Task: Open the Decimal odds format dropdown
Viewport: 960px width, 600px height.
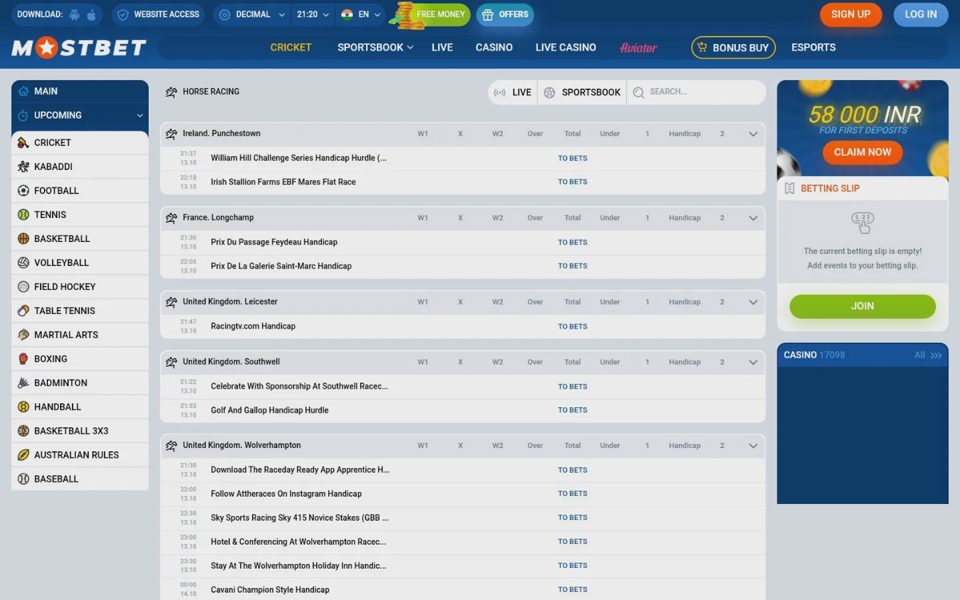Action: pyautogui.click(x=252, y=15)
